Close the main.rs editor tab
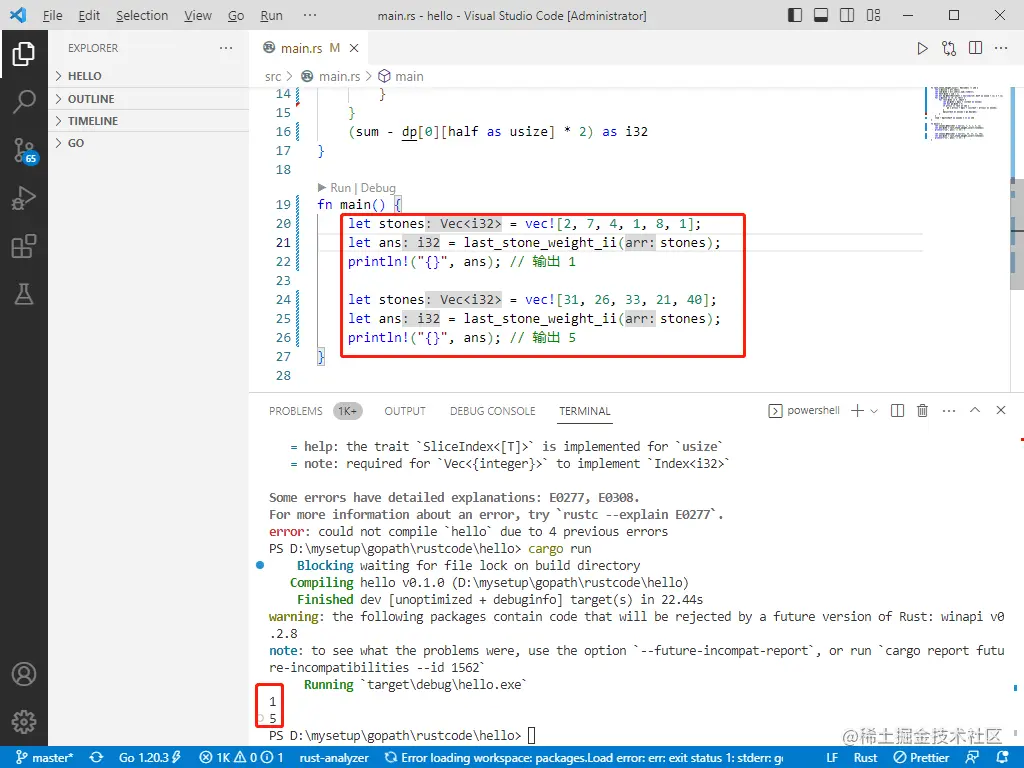 click(x=354, y=48)
